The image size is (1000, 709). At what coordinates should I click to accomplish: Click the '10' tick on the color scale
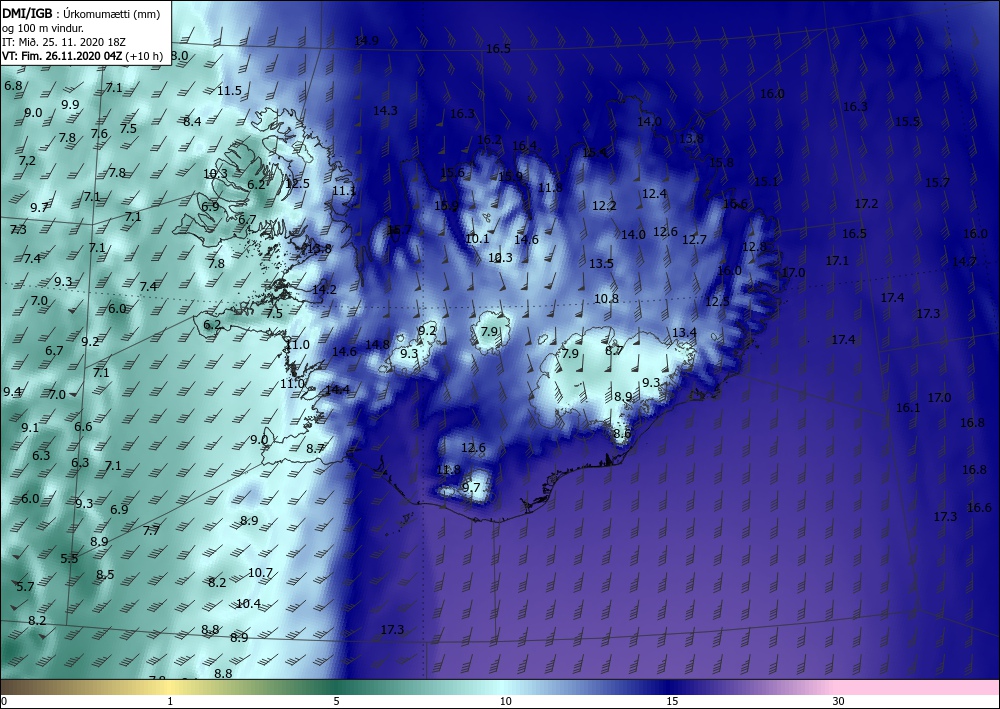(505, 701)
